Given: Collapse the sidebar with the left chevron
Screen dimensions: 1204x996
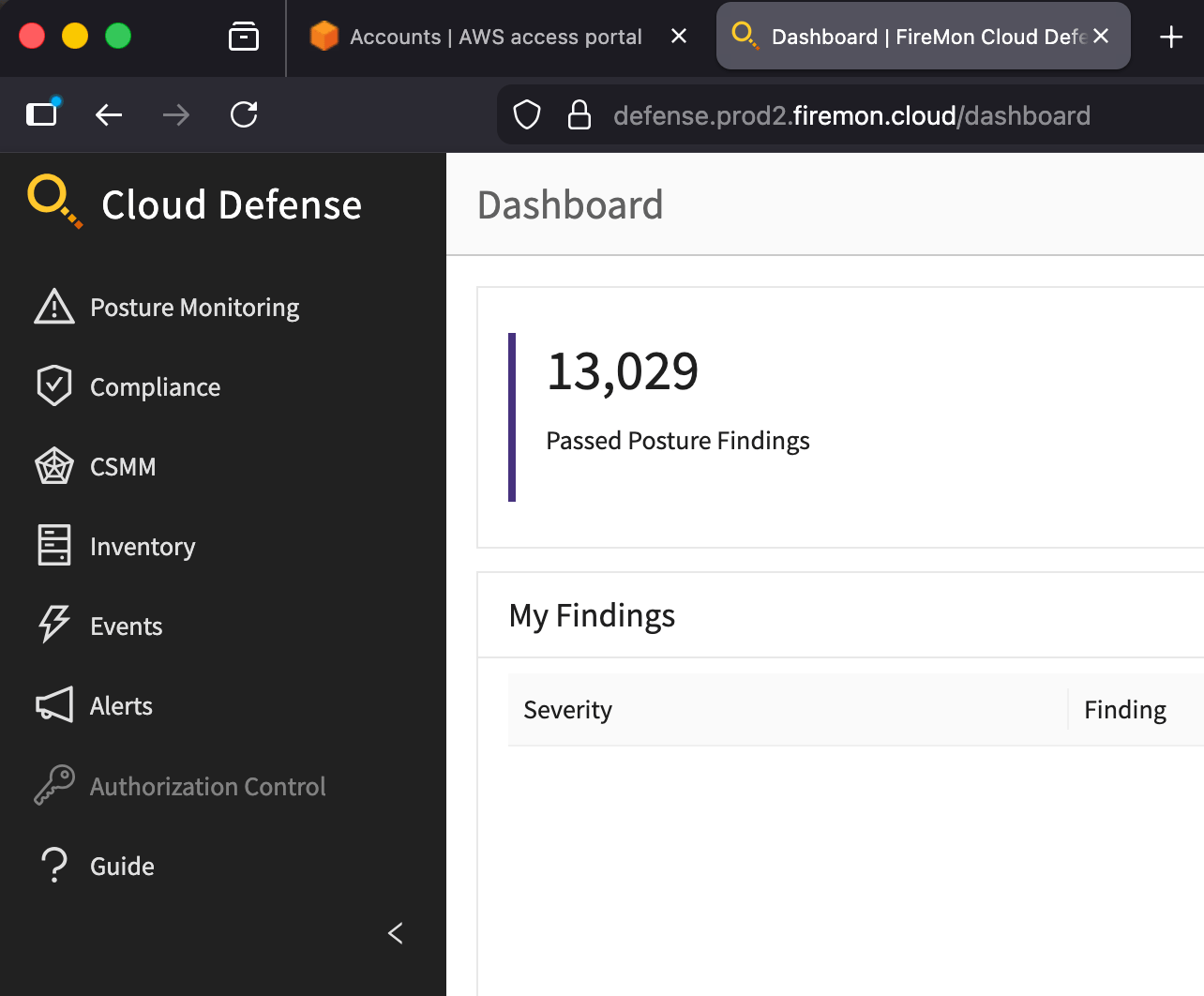Looking at the screenshot, I should pos(396,933).
